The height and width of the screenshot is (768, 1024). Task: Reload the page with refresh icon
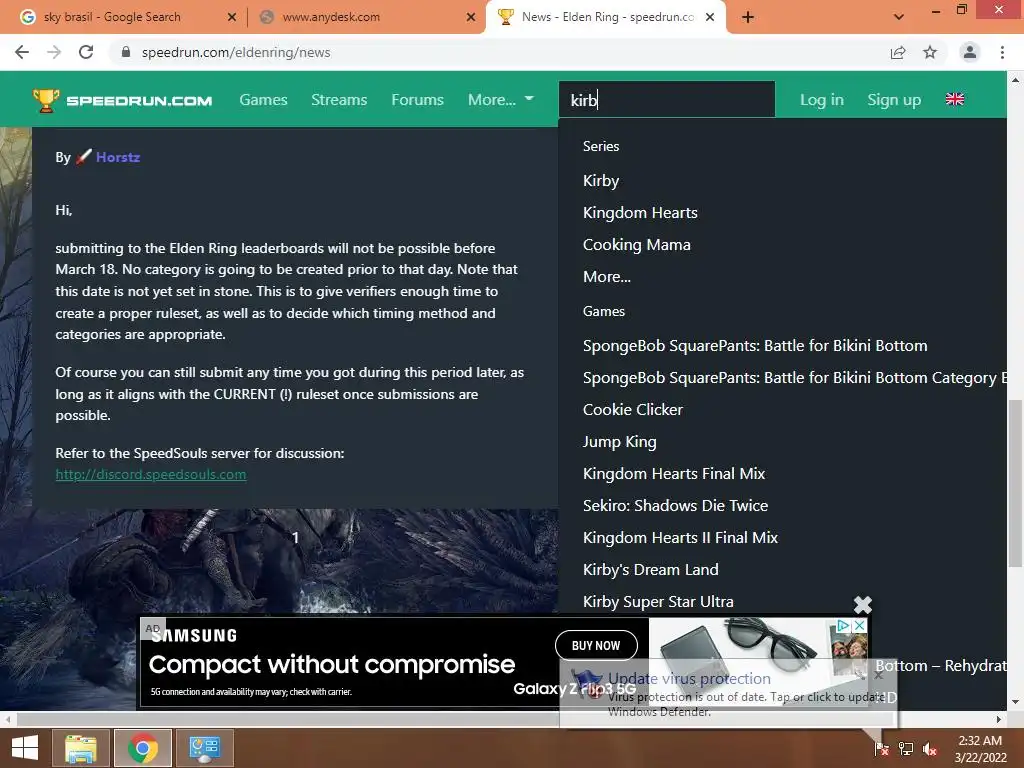(x=86, y=52)
